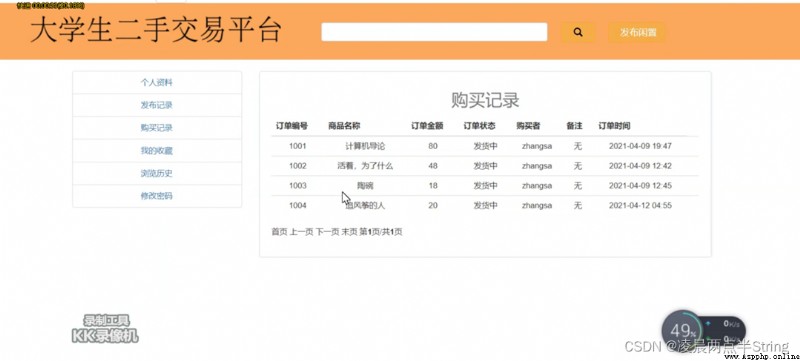800x361 pixels.
Task: Click the 下一页 pagination link
Action: coord(327,232)
